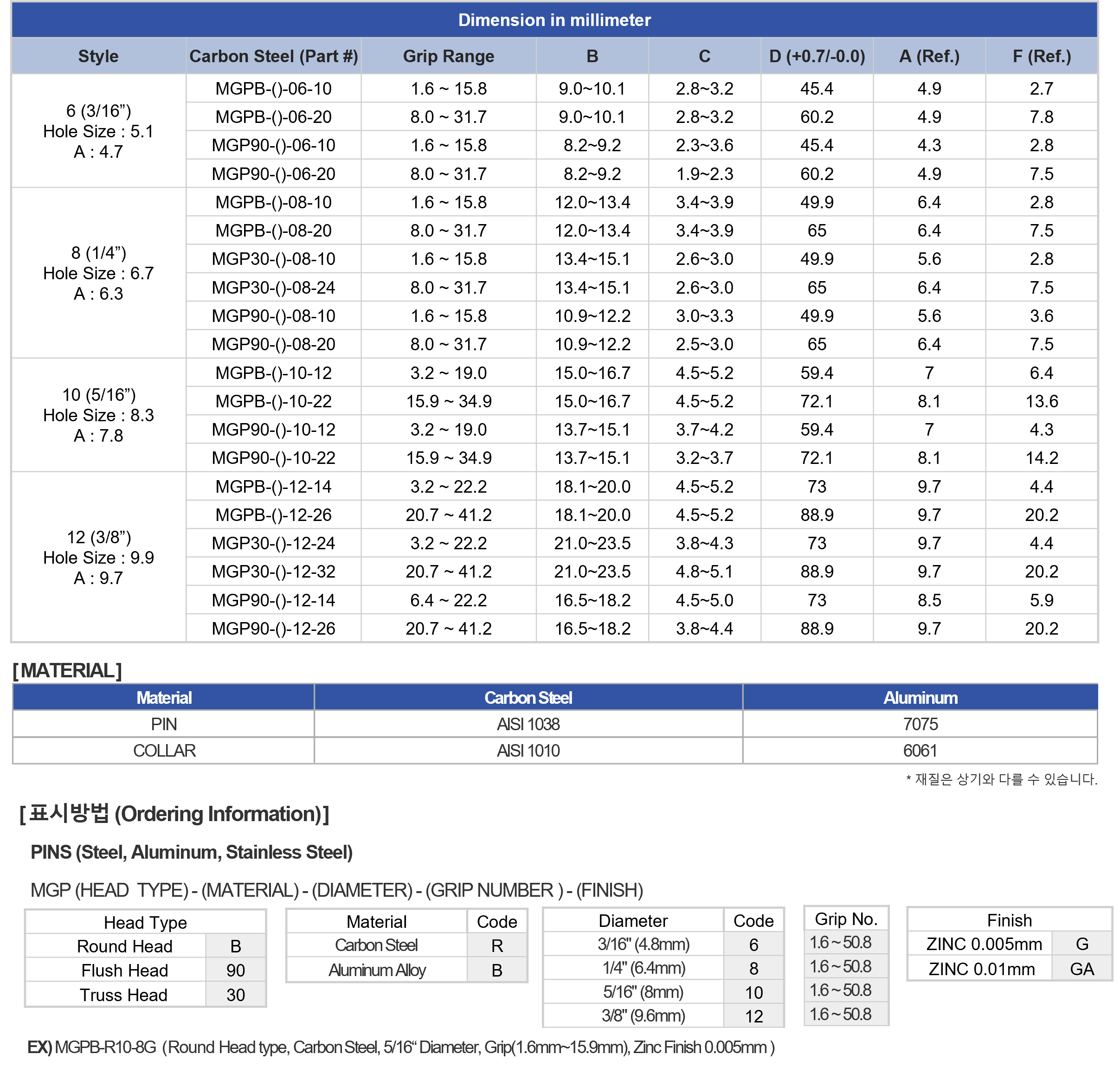Select part number MGP90-()-12-26

pyautogui.click(x=274, y=629)
